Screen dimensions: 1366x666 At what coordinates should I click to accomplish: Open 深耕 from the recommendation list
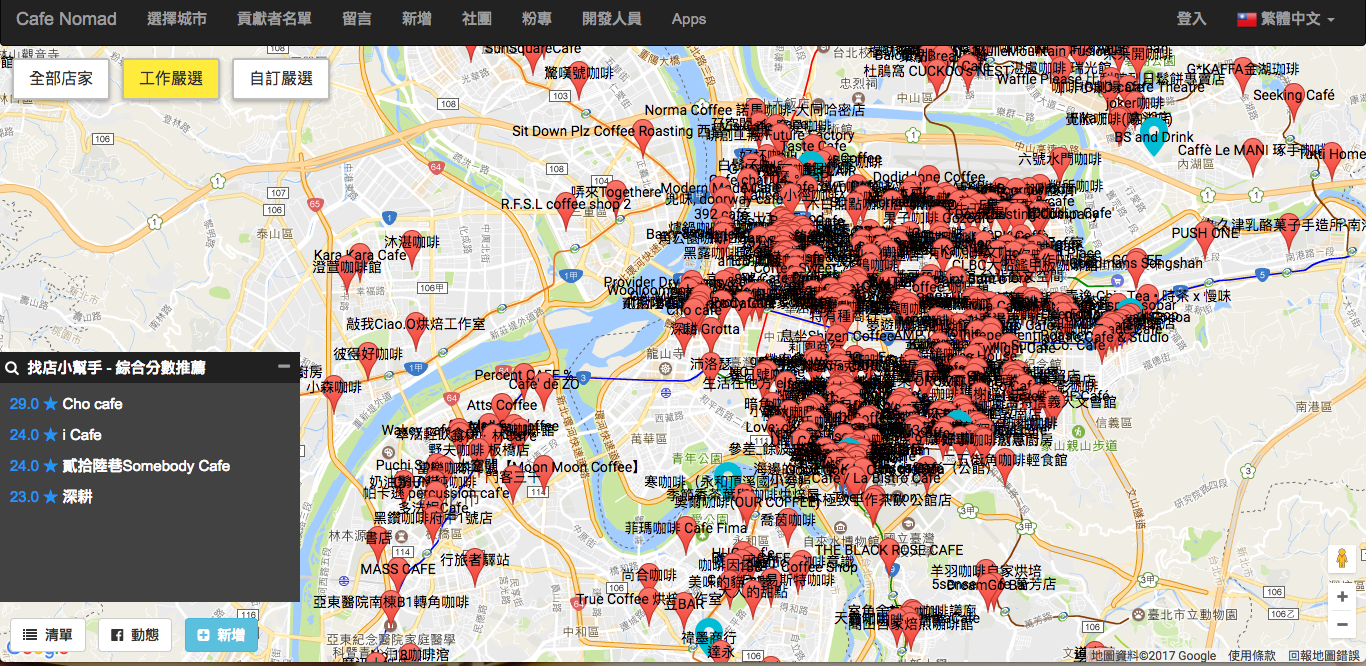[77, 497]
